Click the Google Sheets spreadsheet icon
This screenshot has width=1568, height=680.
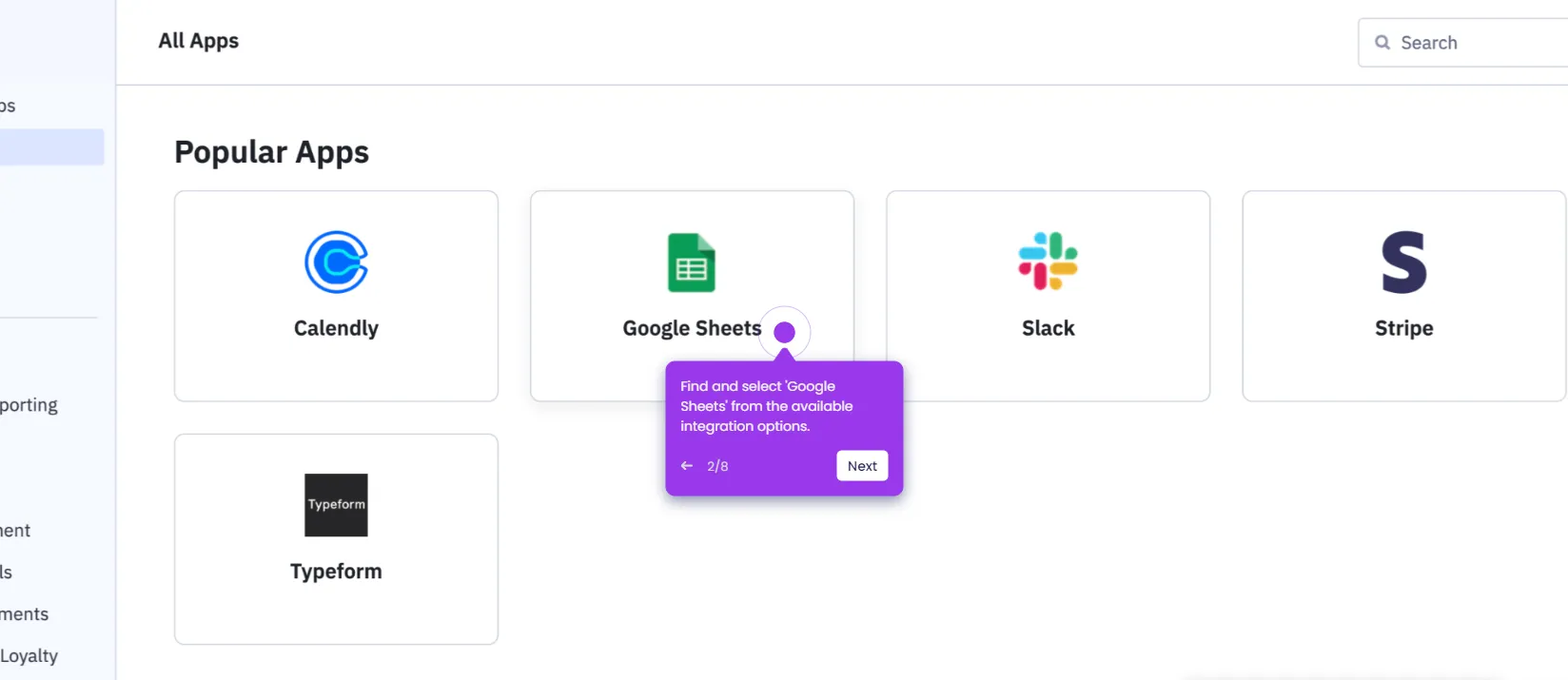[692, 262]
